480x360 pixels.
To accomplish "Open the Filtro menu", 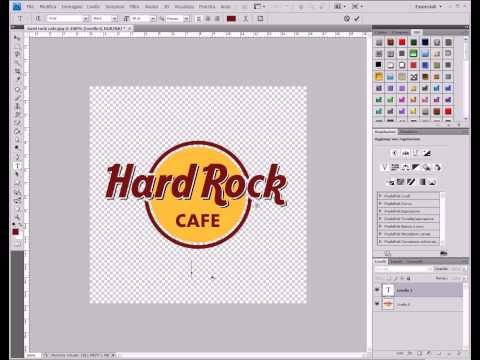I will [134, 6].
